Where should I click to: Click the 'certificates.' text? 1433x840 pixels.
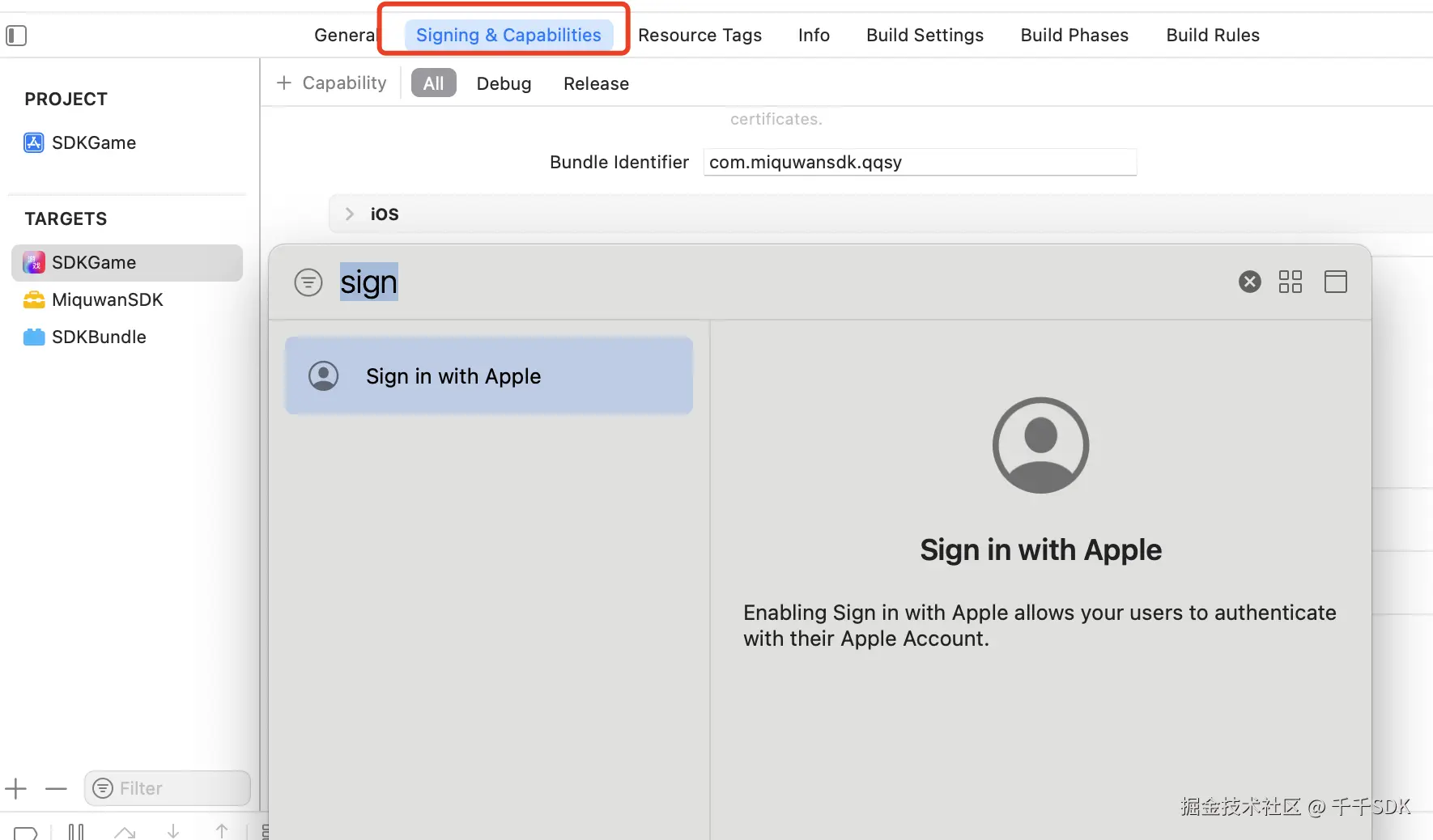coord(776,119)
